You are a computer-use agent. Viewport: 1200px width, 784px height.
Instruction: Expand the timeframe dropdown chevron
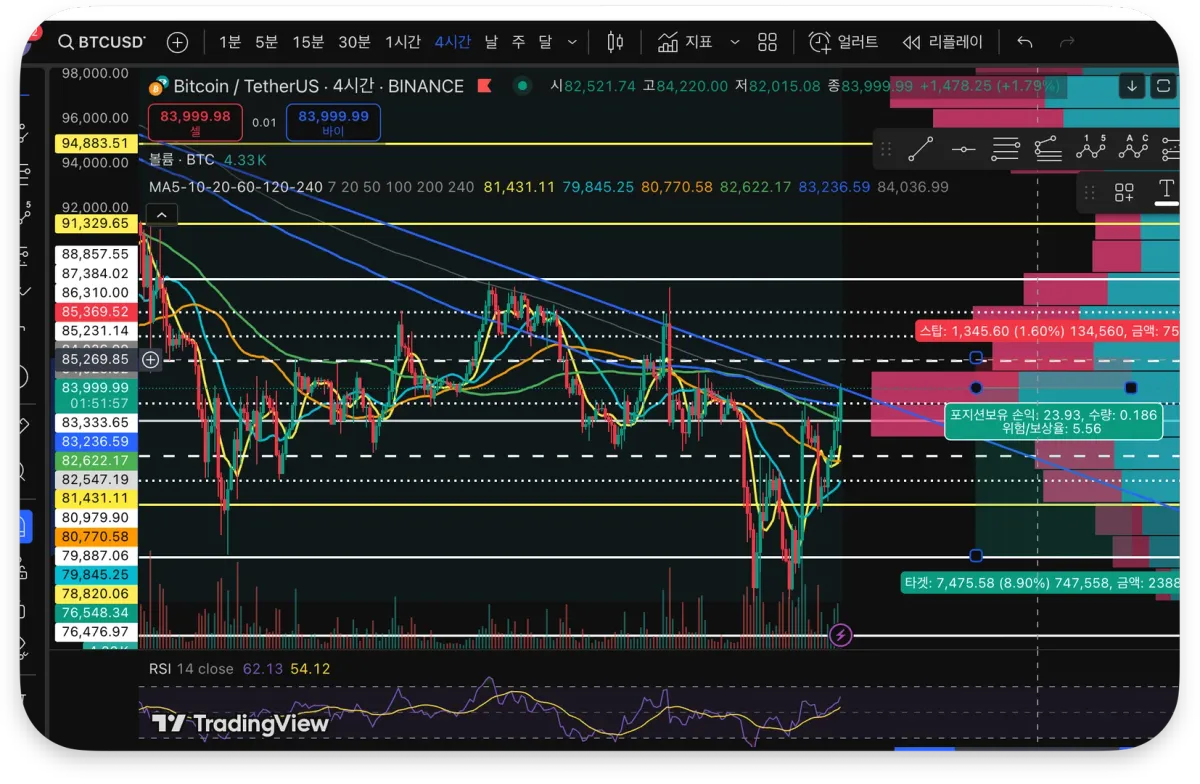pyautogui.click(x=572, y=42)
